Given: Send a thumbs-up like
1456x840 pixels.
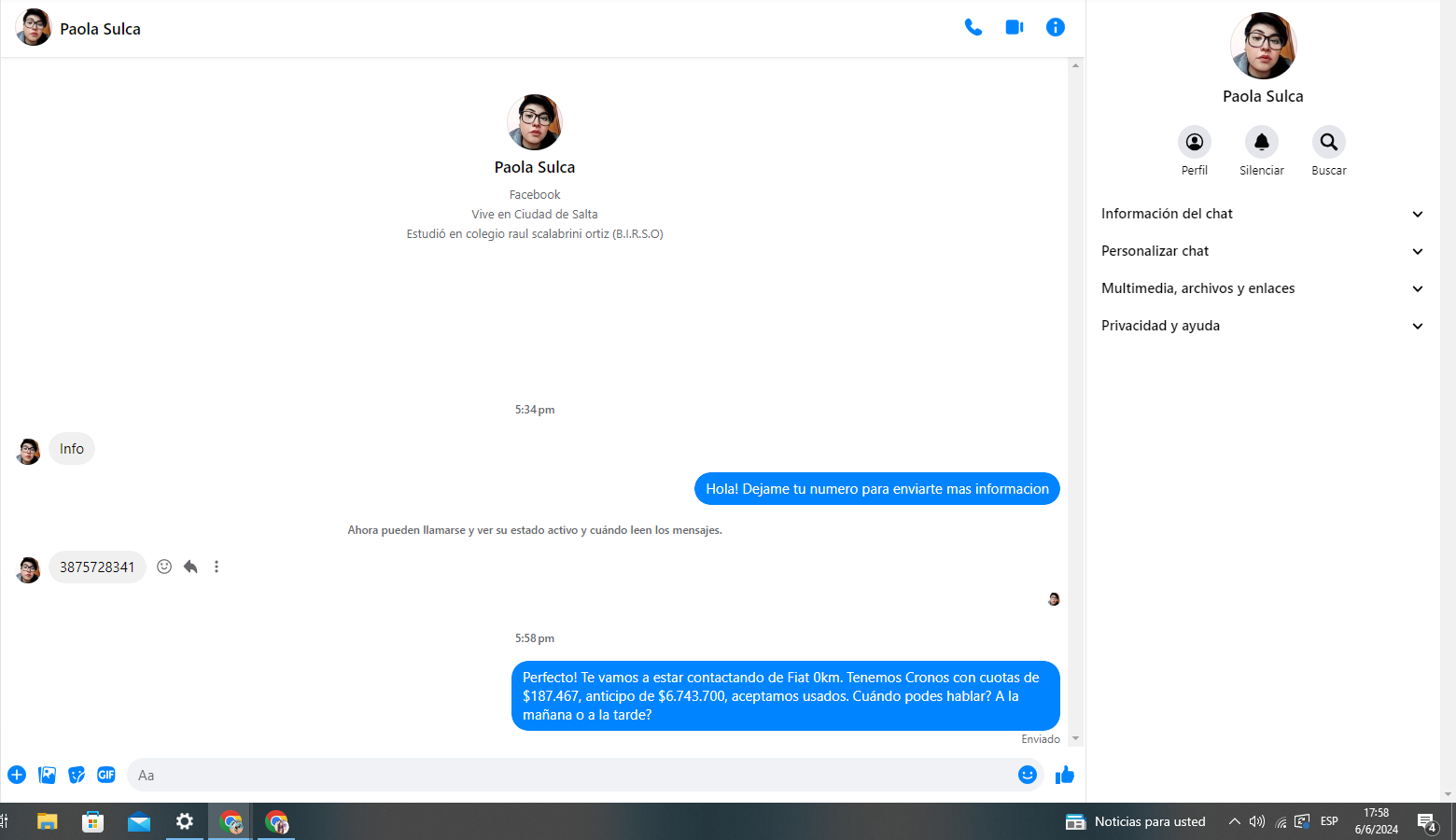Looking at the screenshot, I should pos(1065,775).
